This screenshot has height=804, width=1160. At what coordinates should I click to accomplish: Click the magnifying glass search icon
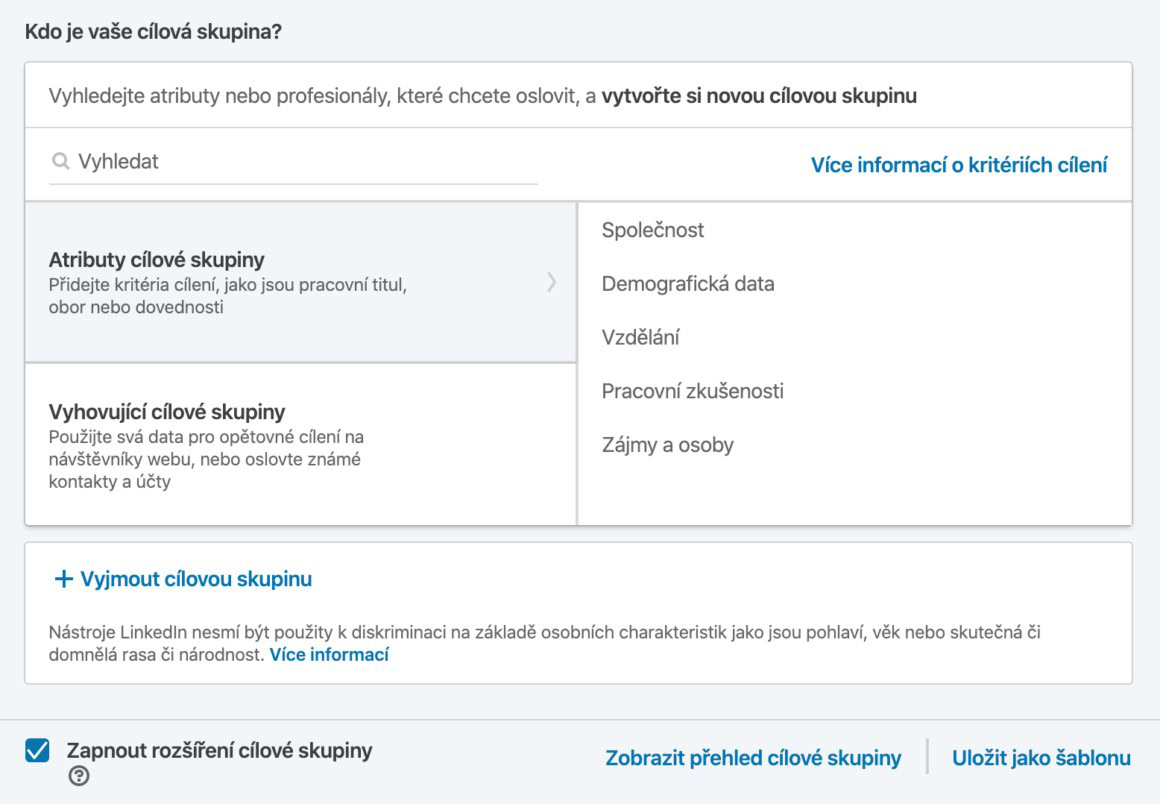(x=60, y=161)
